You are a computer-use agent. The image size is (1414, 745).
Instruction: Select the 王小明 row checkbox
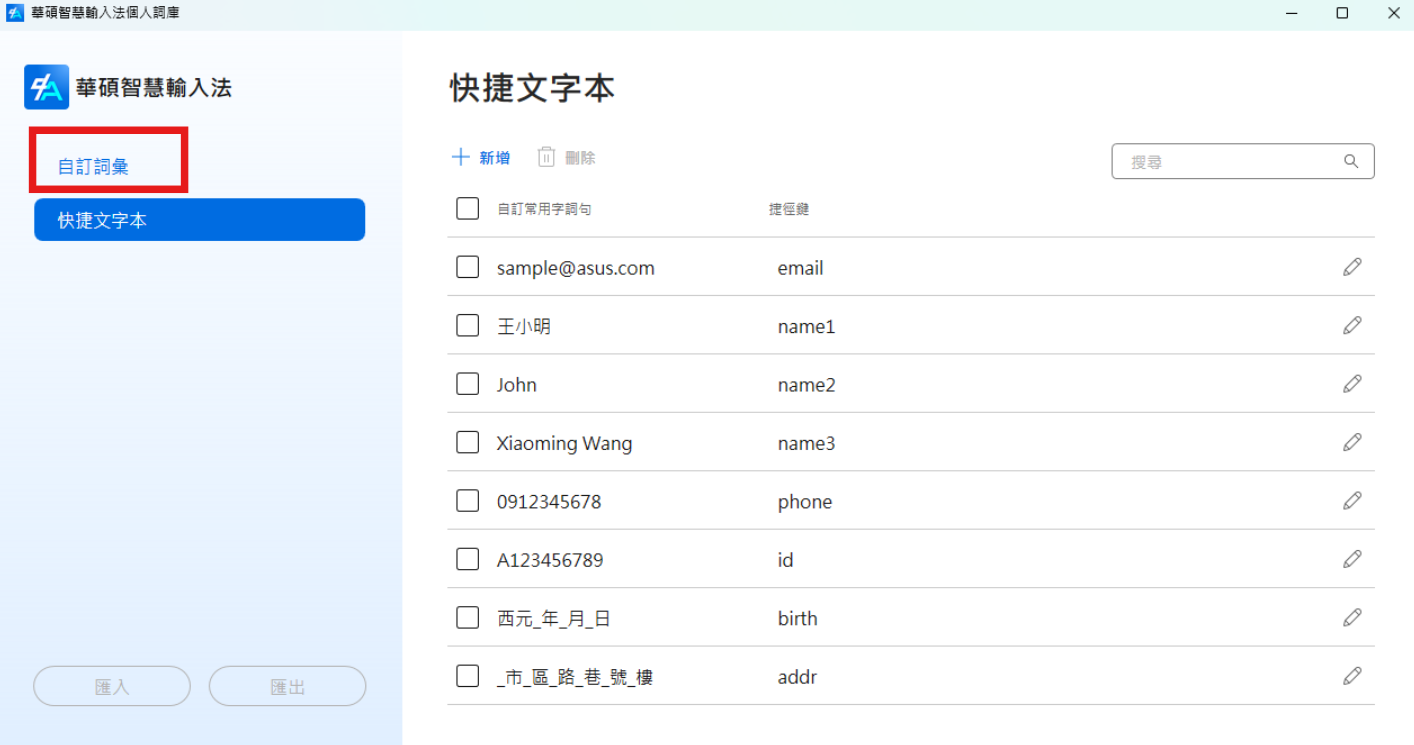pyautogui.click(x=467, y=325)
